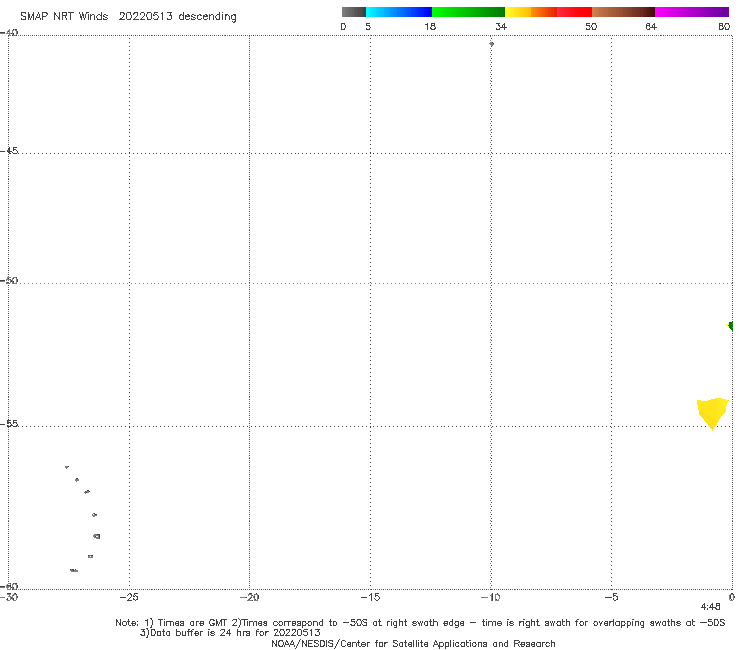Click the '-5' longitude axis label
The width and height of the screenshot is (740, 650).
[x=611, y=598]
